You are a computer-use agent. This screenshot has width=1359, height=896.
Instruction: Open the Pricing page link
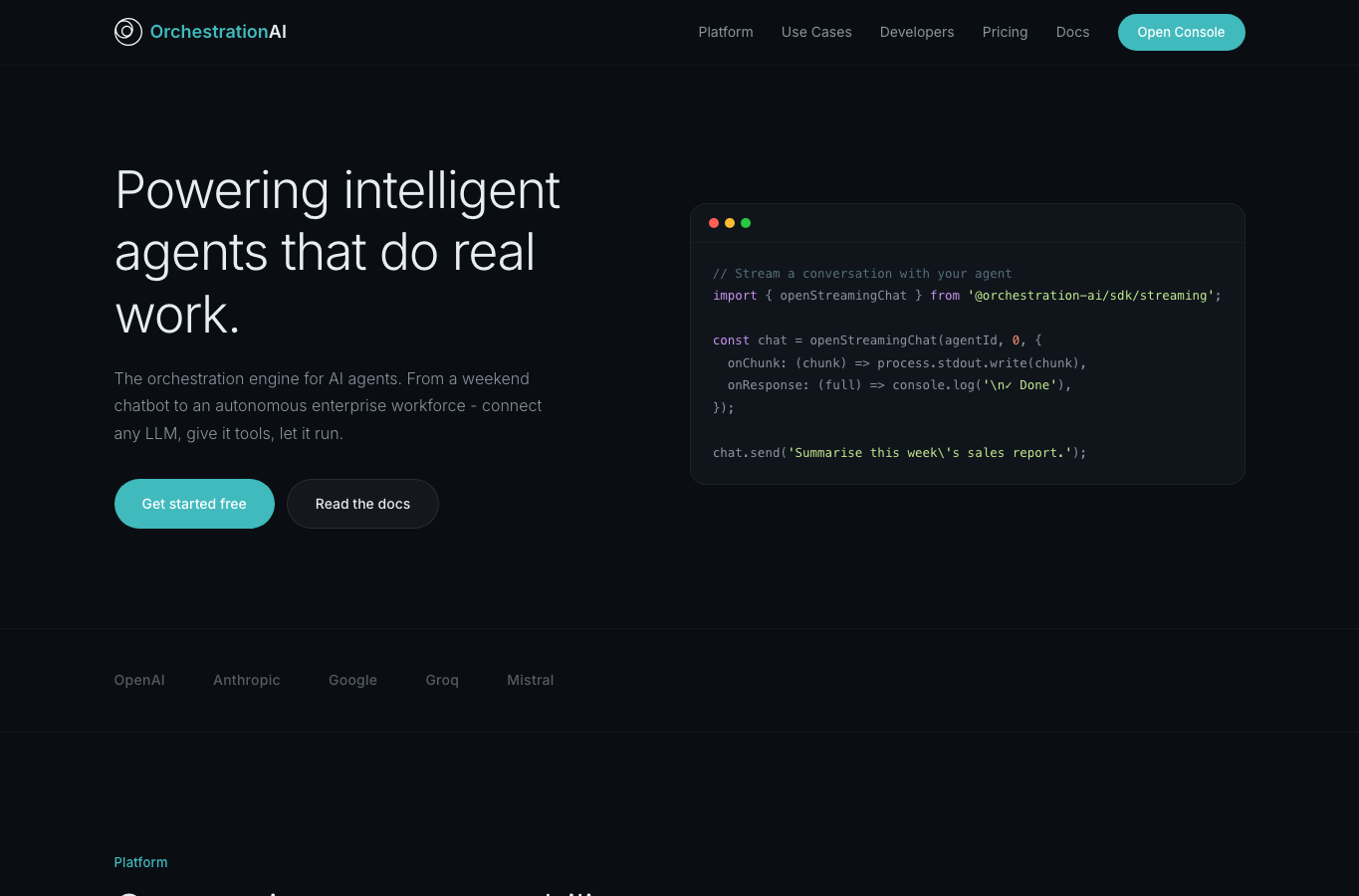[x=1005, y=32]
